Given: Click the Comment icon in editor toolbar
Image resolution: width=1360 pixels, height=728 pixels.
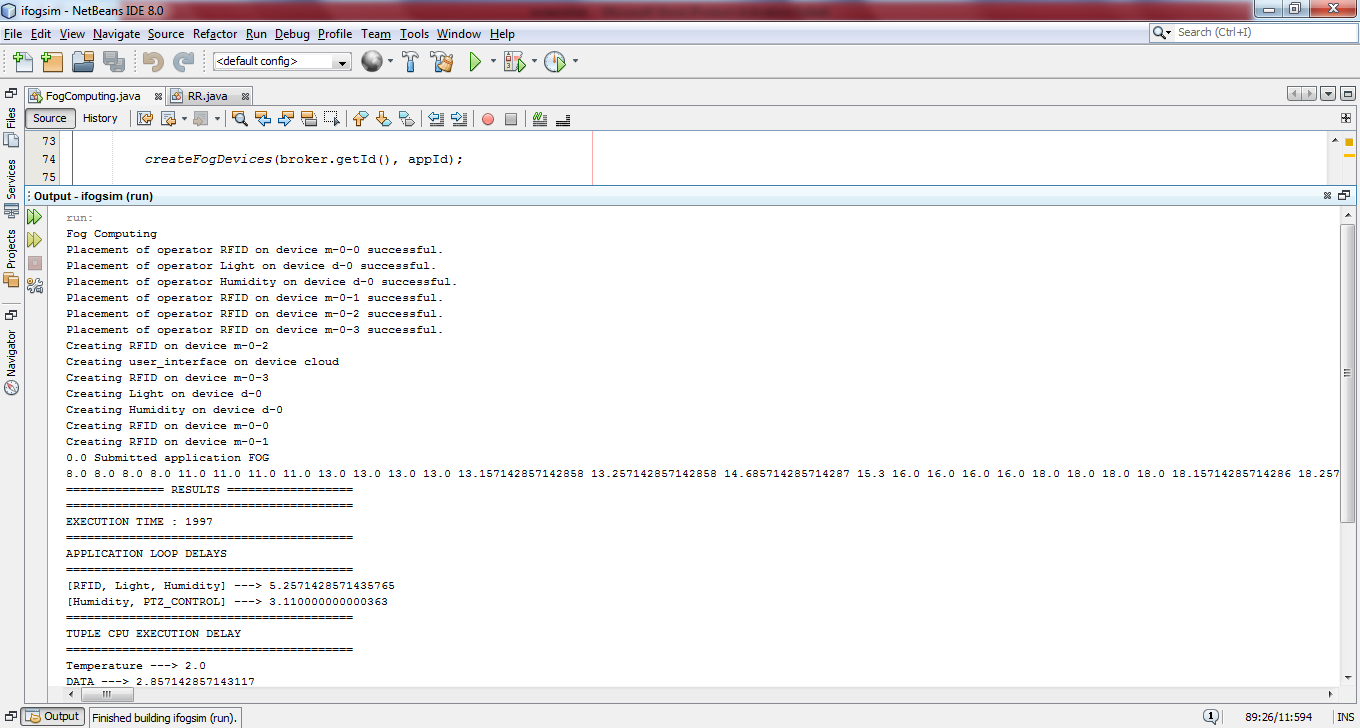Looking at the screenshot, I should 540,119.
